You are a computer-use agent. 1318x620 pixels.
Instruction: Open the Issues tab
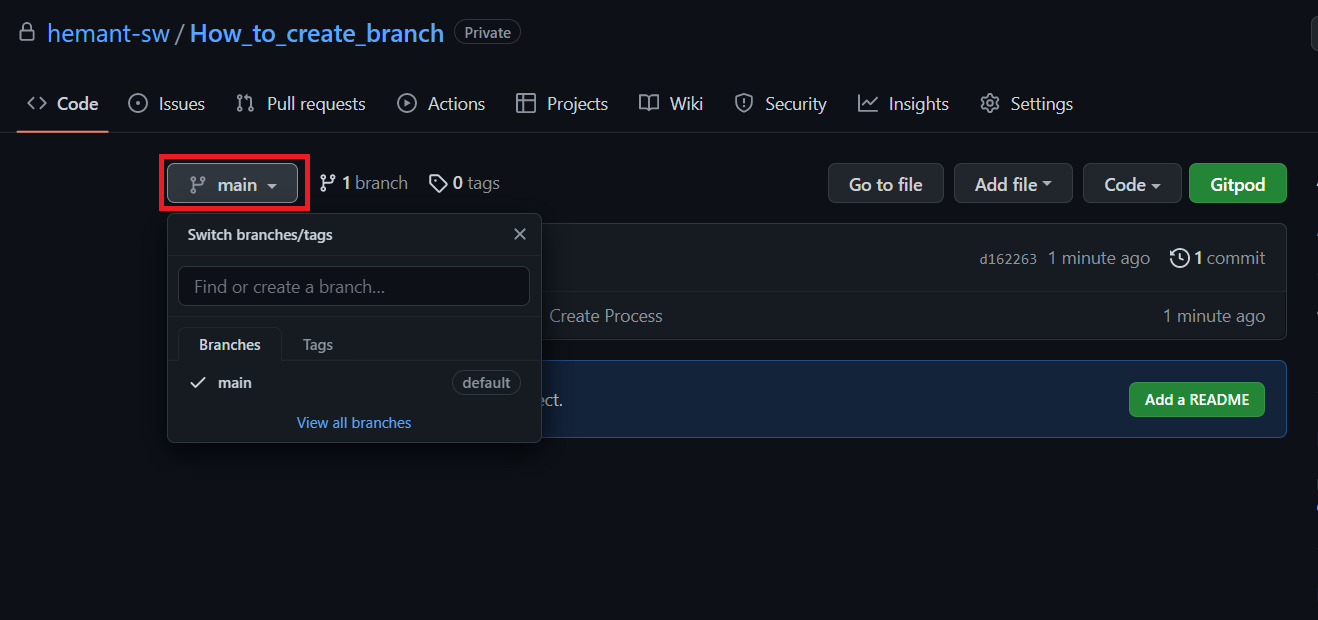(x=167, y=104)
